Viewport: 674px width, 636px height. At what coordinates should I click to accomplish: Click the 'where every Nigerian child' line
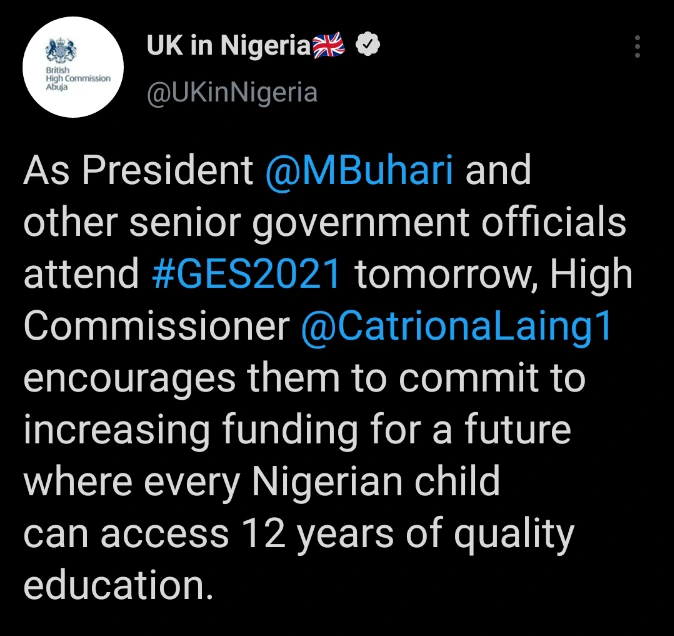260,483
